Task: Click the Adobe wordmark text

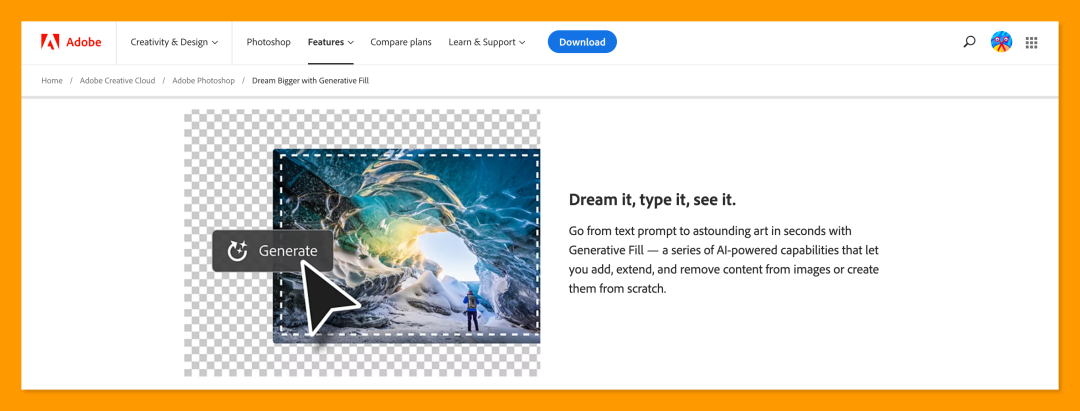Action: coord(83,42)
